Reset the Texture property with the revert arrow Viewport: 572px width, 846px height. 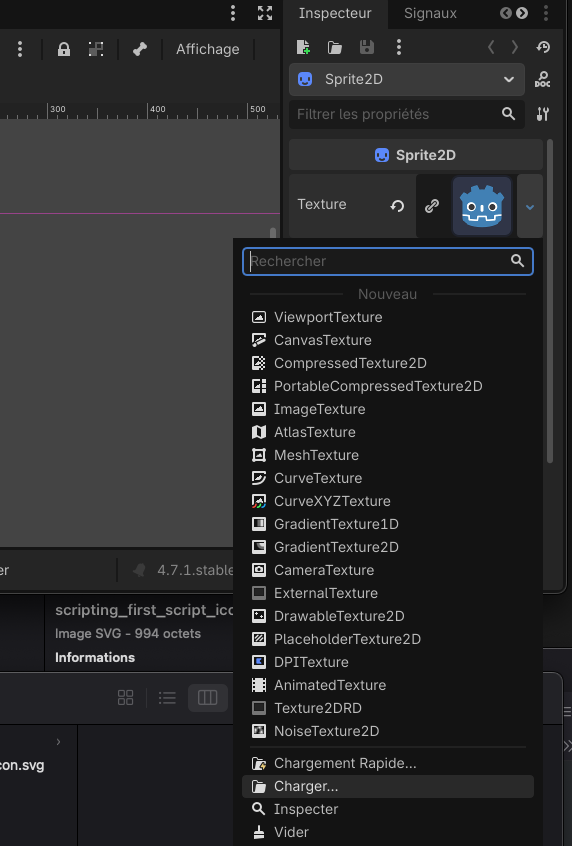tap(397, 206)
